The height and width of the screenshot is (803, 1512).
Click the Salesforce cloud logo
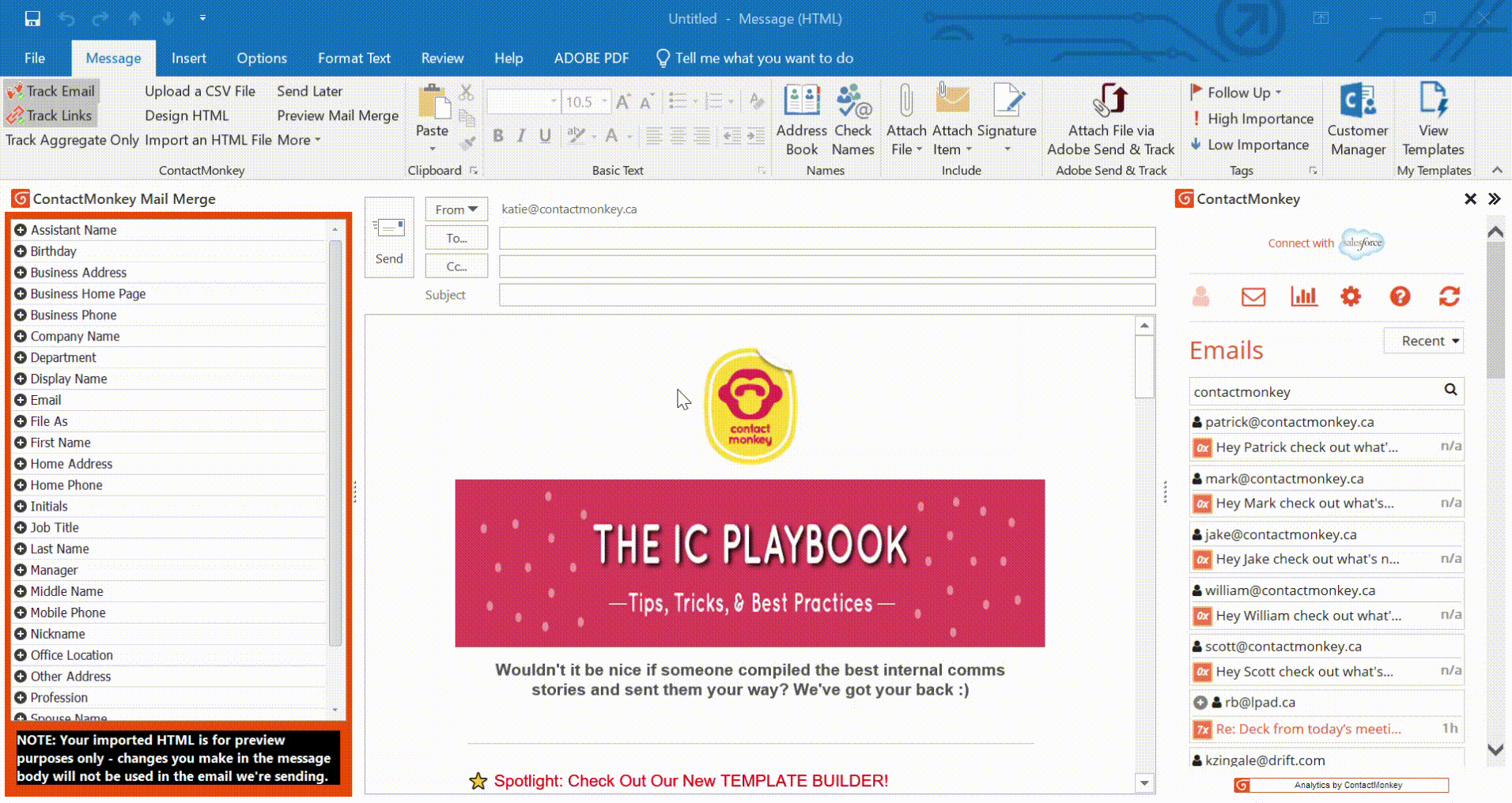click(1362, 243)
